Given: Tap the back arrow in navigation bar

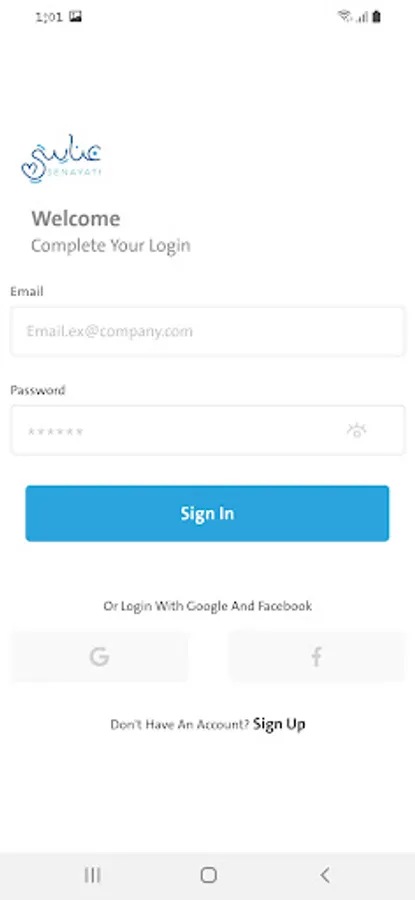Looking at the screenshot, I should 325,875.
